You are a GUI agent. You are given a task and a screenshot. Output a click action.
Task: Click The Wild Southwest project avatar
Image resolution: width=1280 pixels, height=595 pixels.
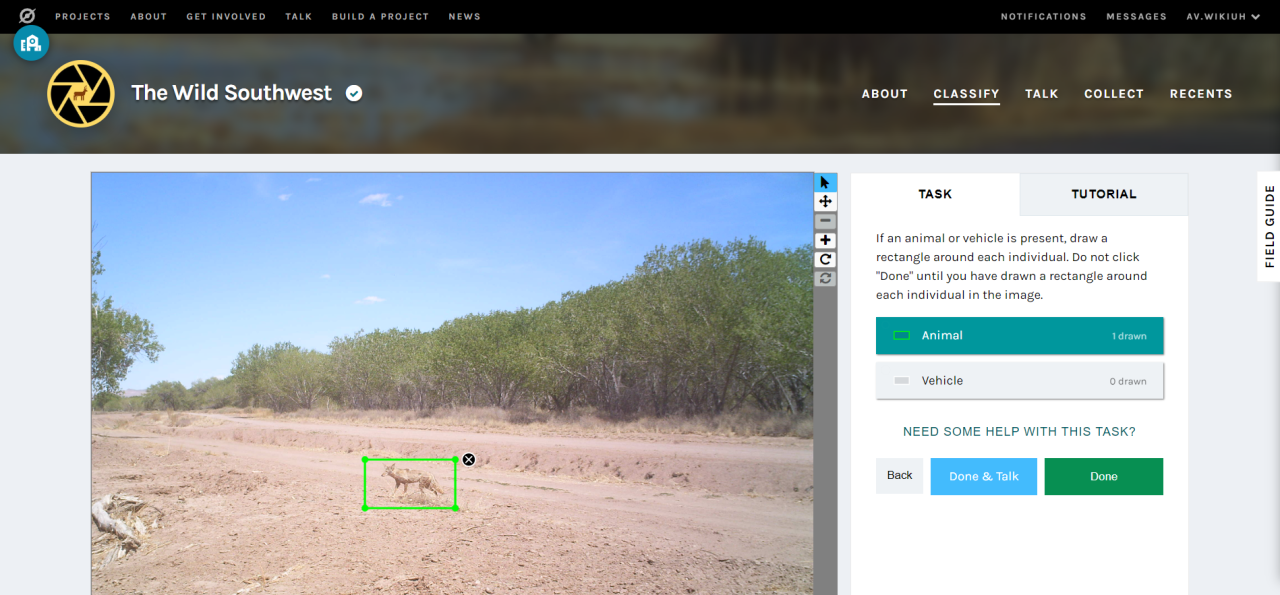[81, 93]
